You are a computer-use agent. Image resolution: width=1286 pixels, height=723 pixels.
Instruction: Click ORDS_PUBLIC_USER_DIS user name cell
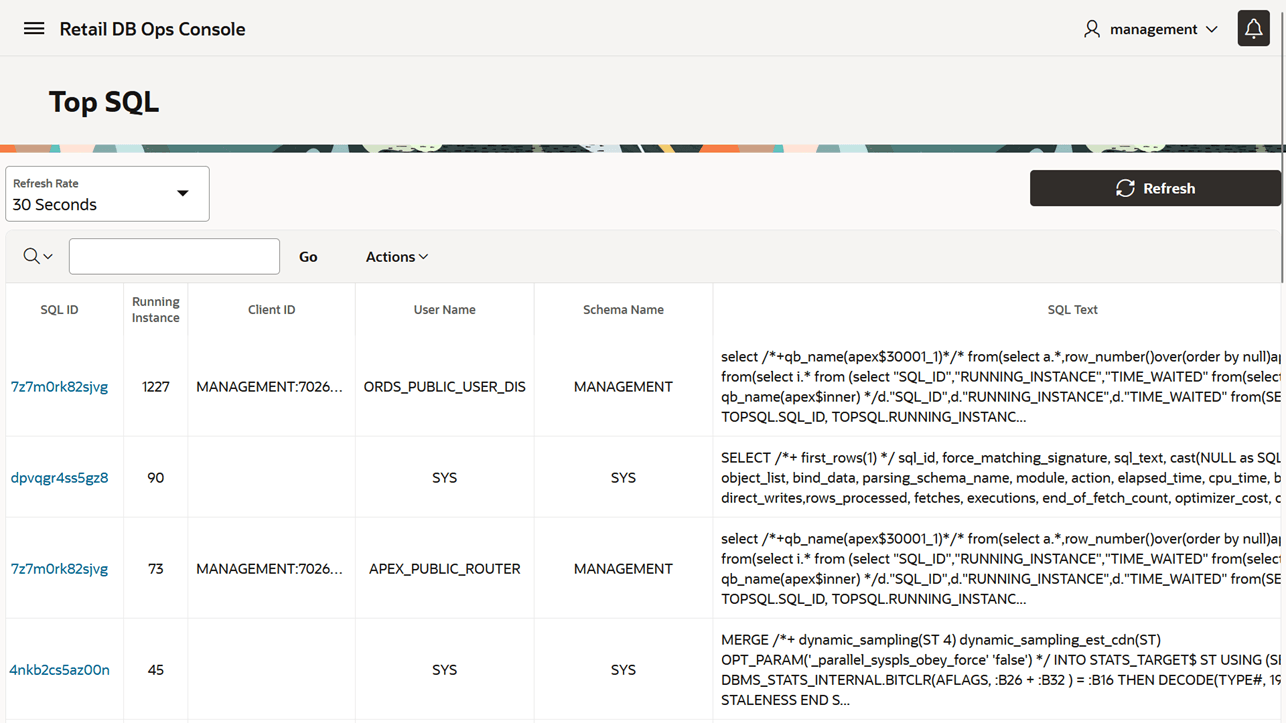[444, 387]
